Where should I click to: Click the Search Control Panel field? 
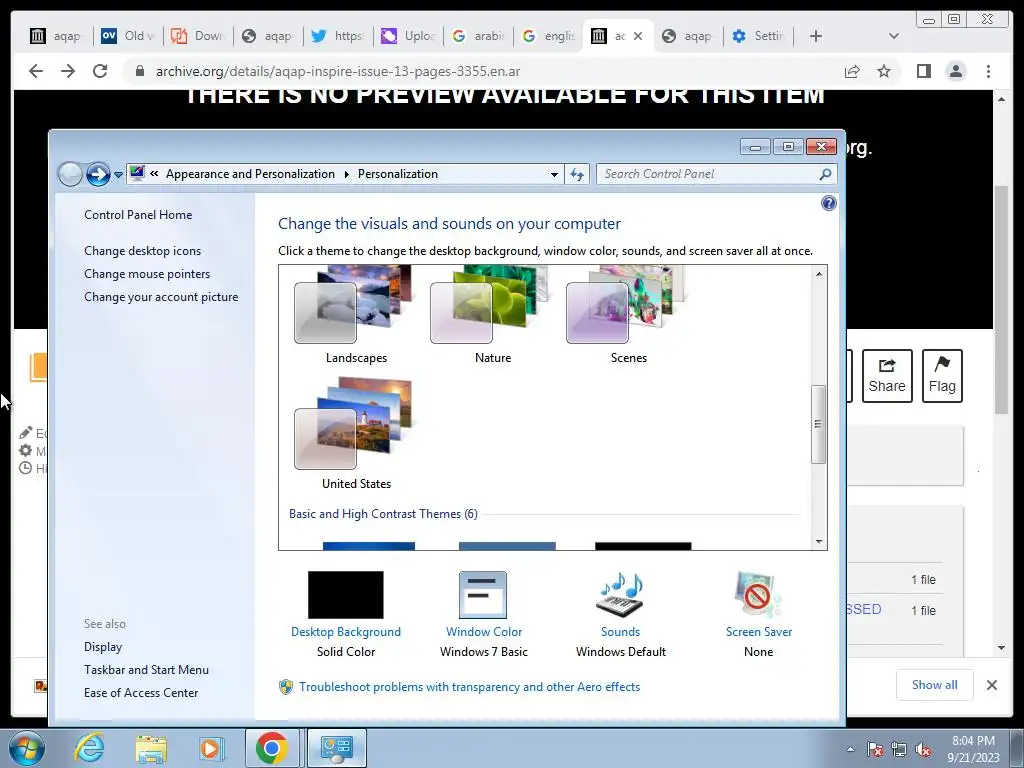click(709, 174)
